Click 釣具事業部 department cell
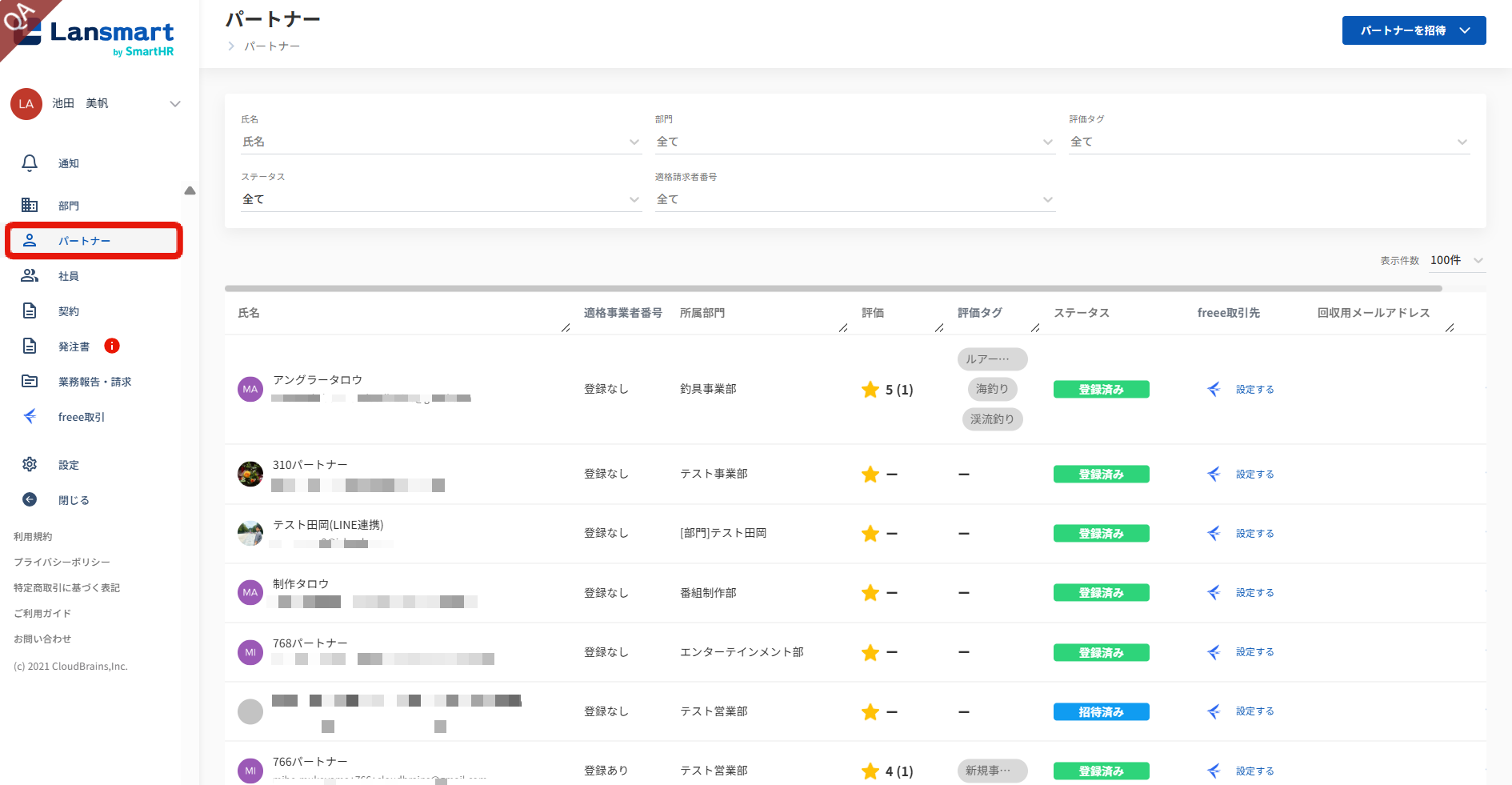This screenshot has width=1512, height=785. click(x=708, y=389)
